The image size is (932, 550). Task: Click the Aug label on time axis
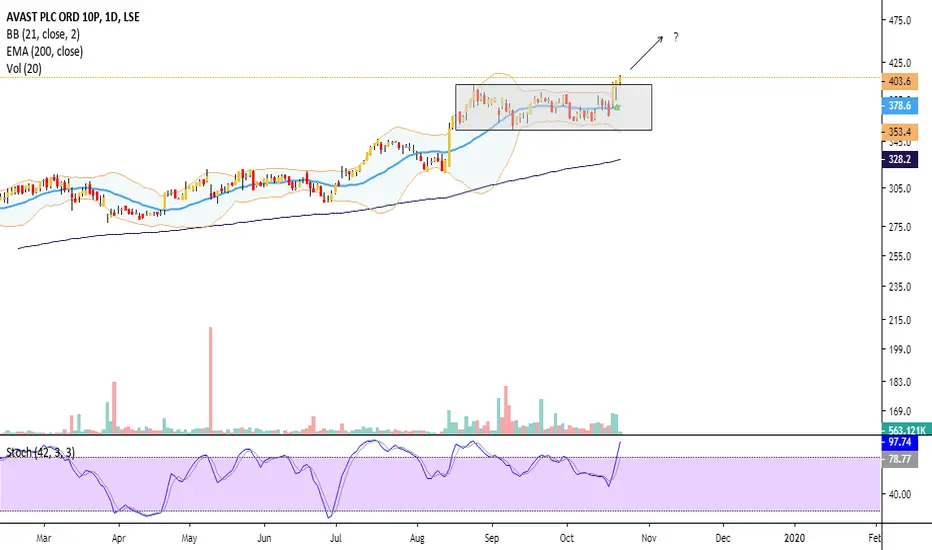tap(417, 538)
